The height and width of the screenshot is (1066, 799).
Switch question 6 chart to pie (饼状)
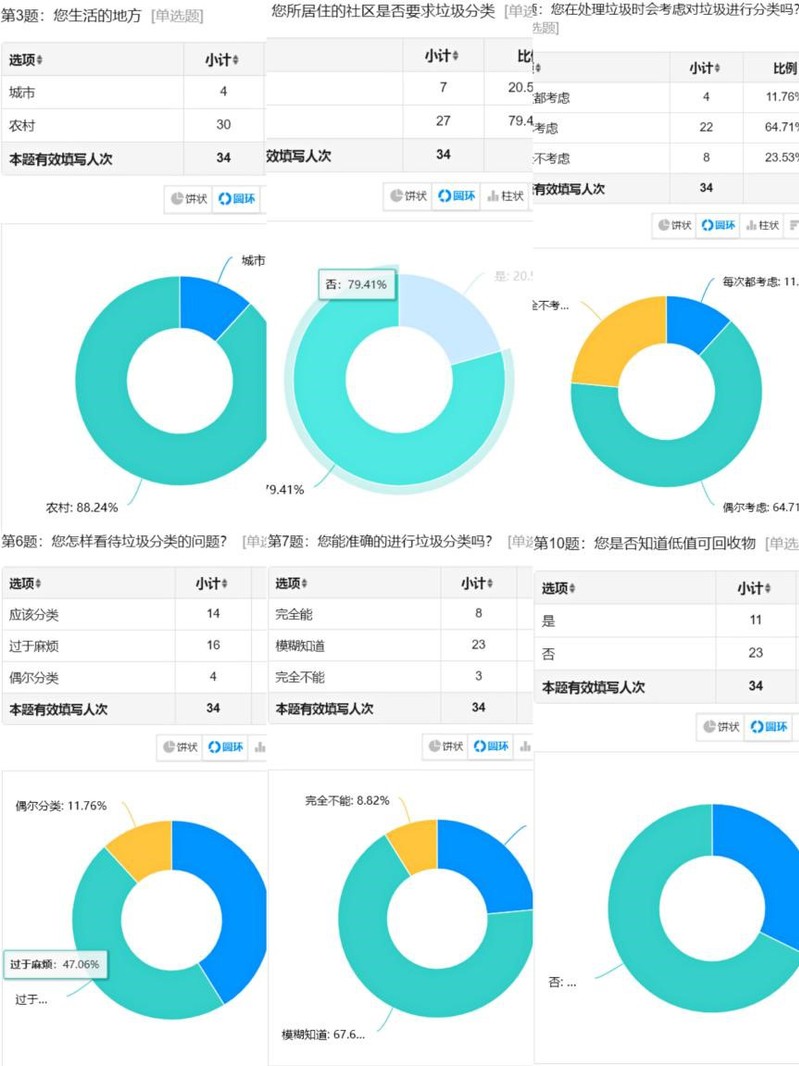click(x=180, y=747)
